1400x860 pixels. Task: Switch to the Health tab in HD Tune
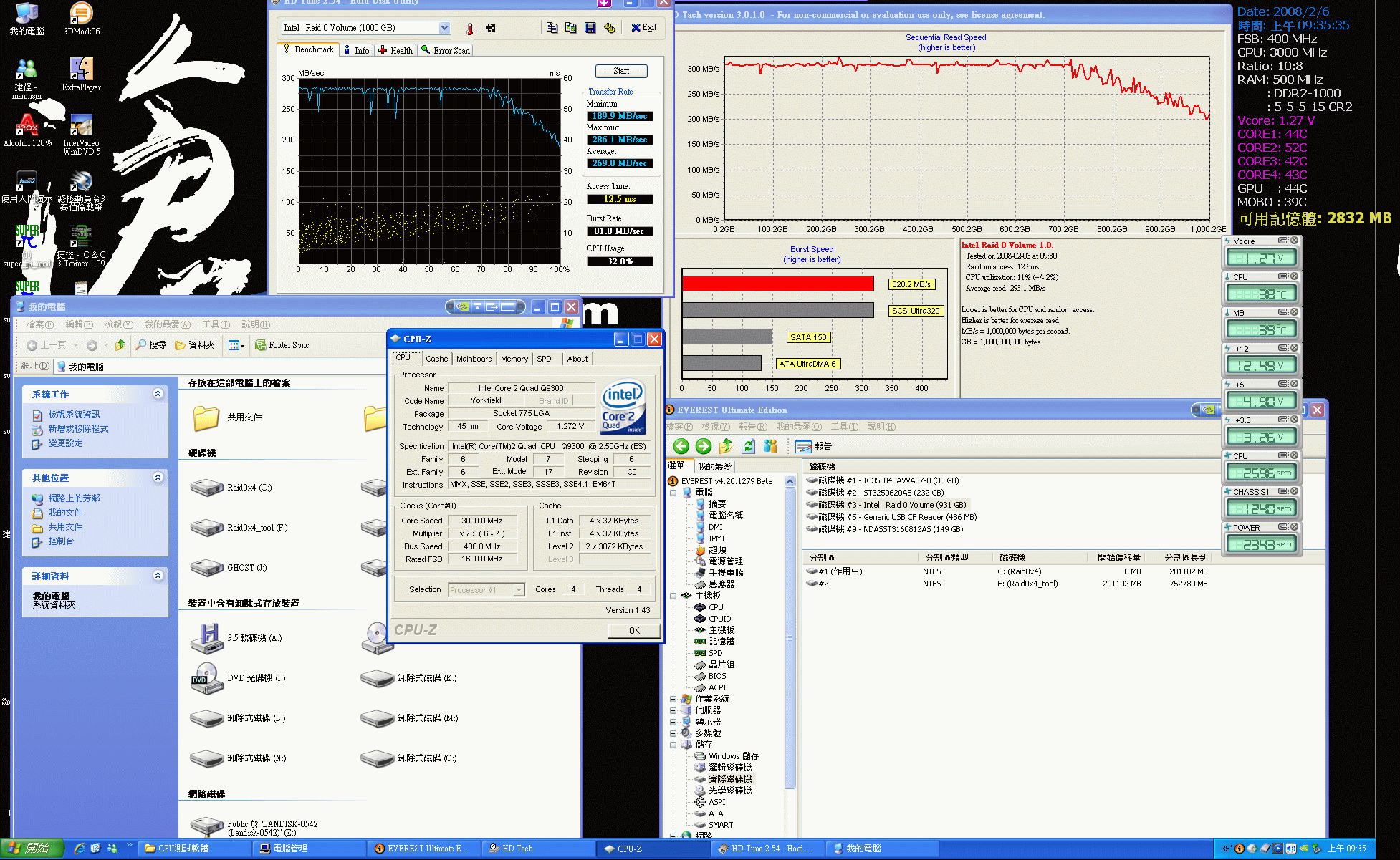[395, 50]
